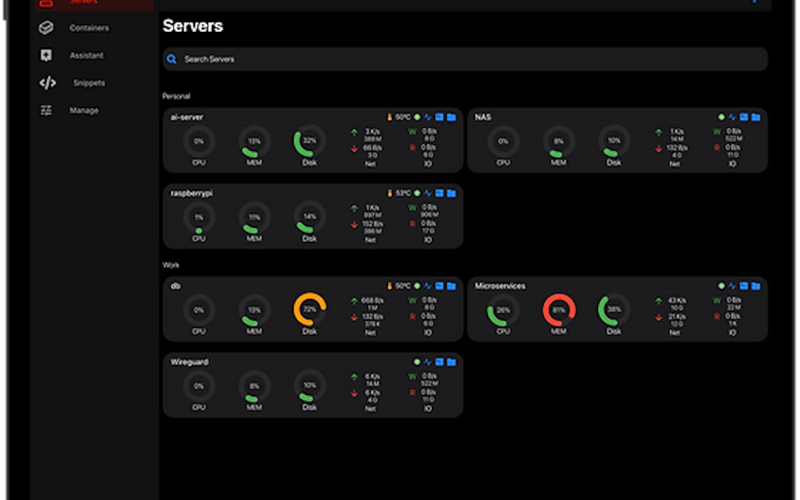Click Wireguard green status dot
800x500 pixels.
[417, 362]
